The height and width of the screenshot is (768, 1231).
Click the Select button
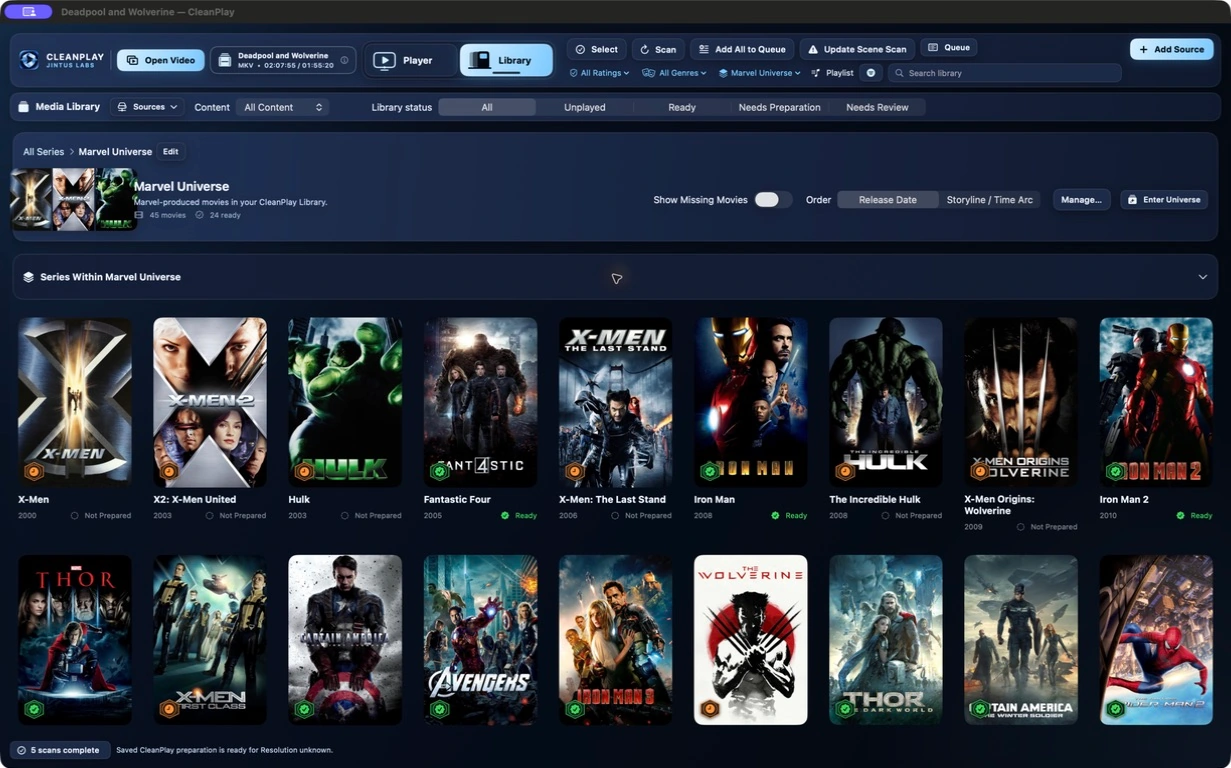click(597, 49)
